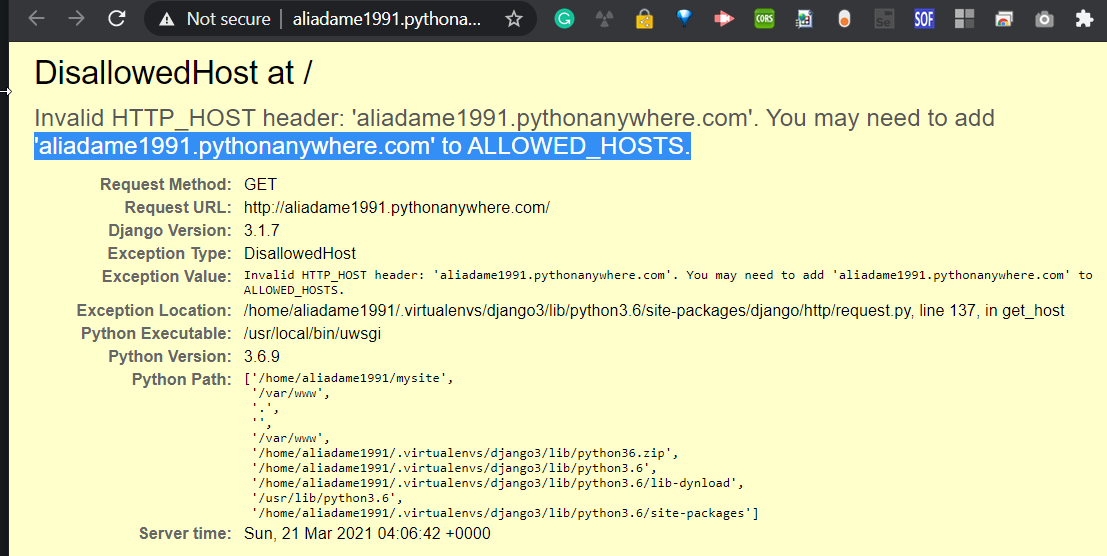Go back to the previous page
This screenshot has width=1107, height=556.
tap(37, 18)
